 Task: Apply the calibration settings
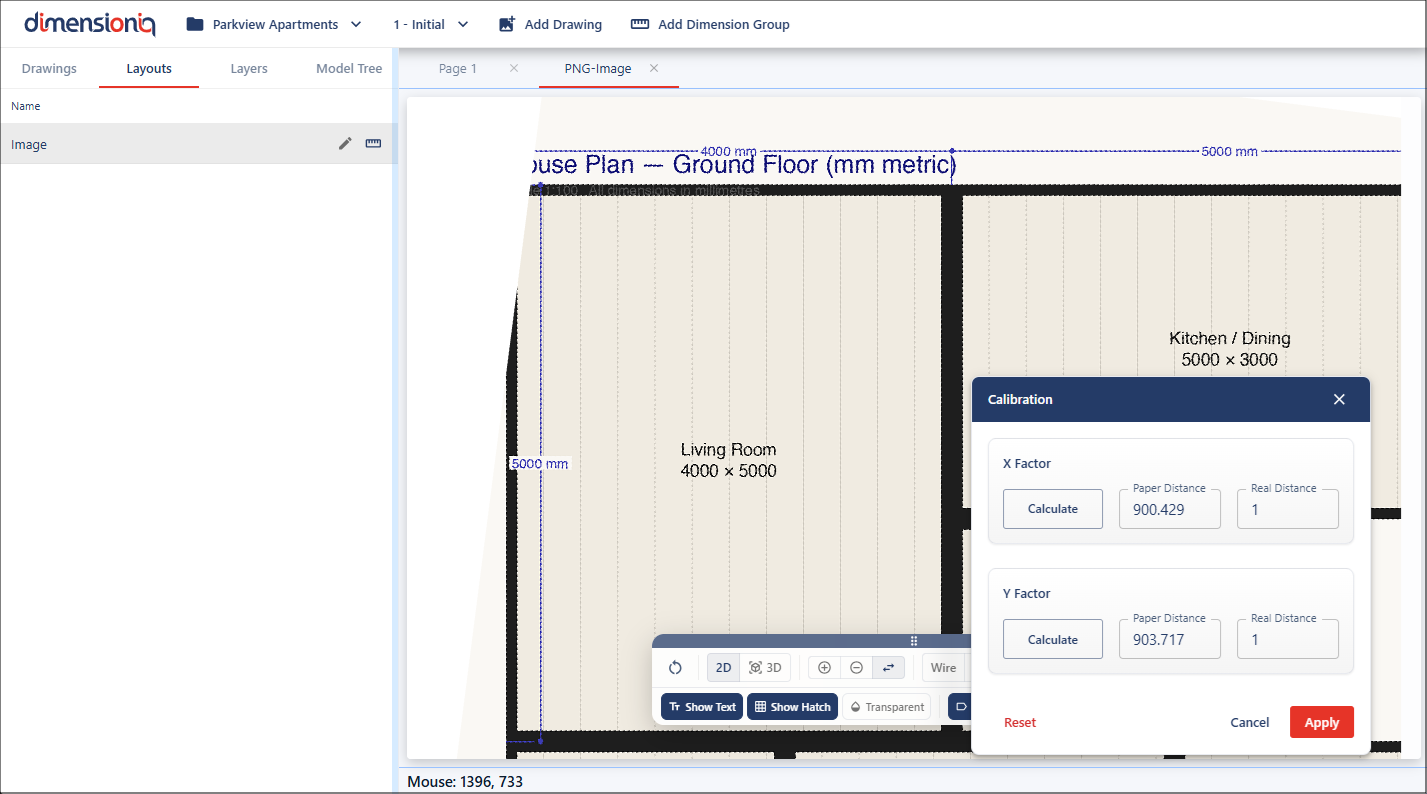point(1321,722)
